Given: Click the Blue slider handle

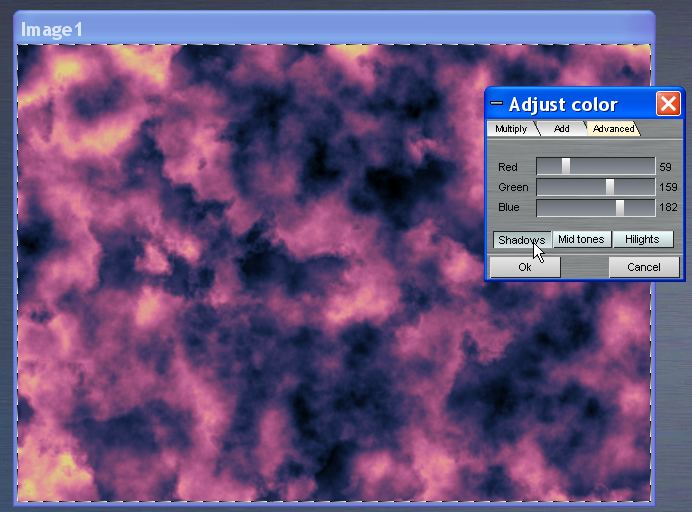Looking at the screenshot, I should (620, 208).
